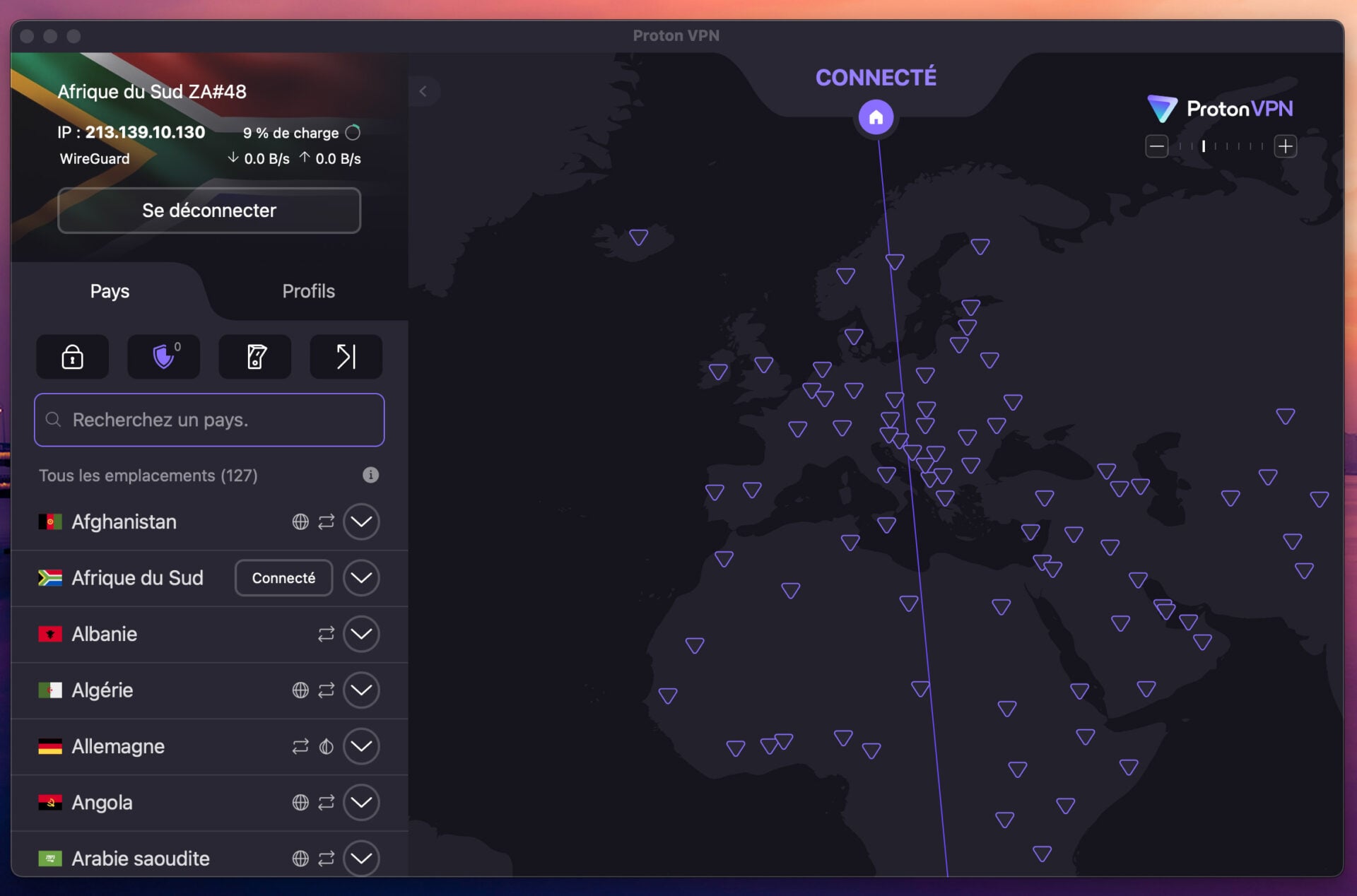
Task: Open the info icon beside Tous les emplacements
Action: click(370, 475)
